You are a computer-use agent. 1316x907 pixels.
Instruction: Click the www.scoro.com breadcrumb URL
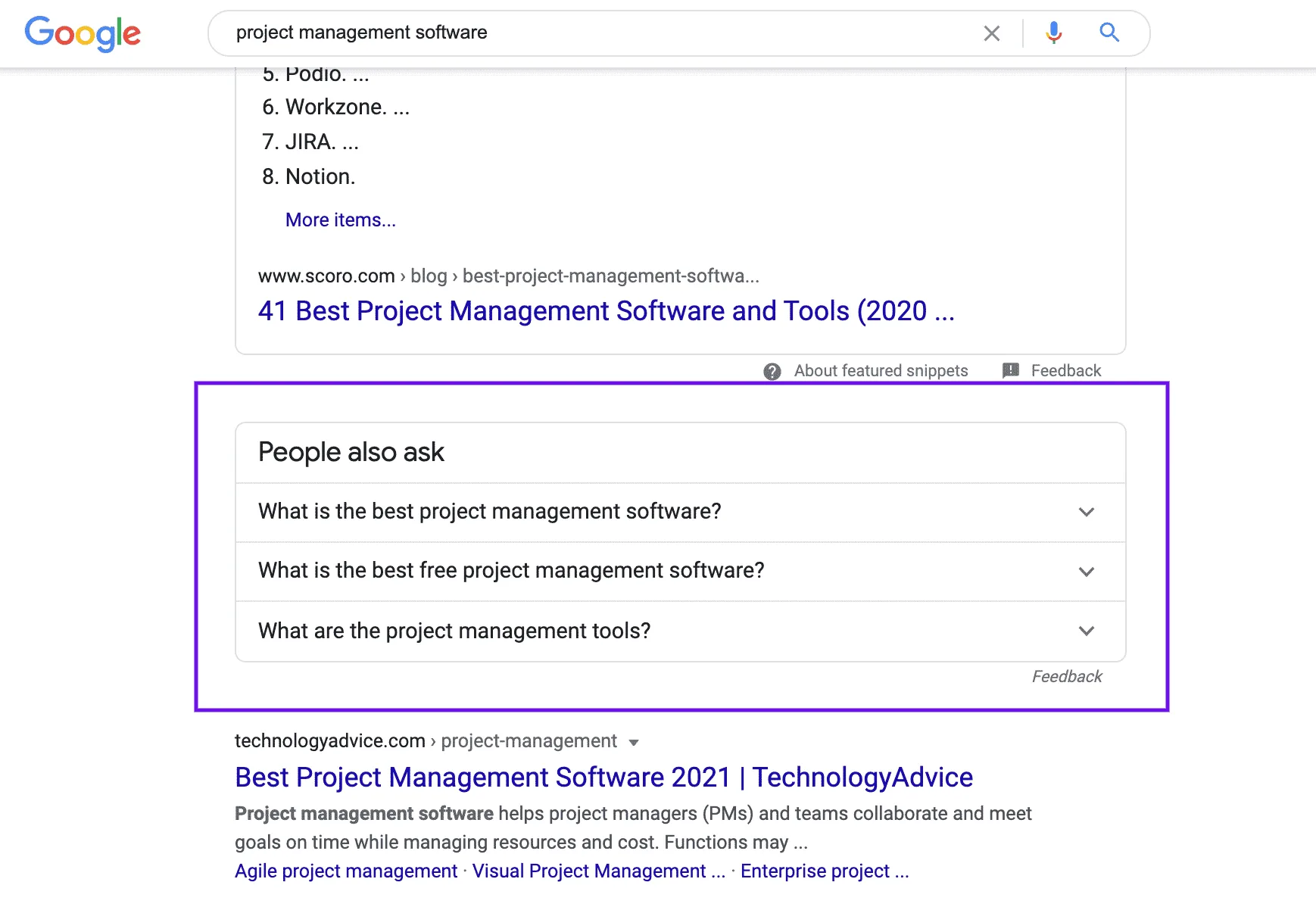tap(508, 276)
